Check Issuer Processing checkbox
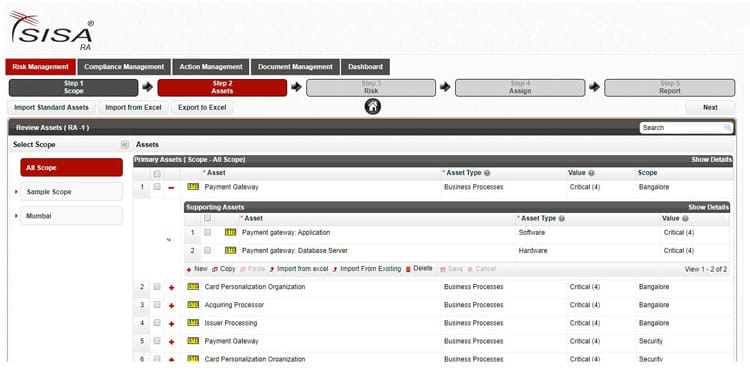The height and width of the screenshot is (384, 750). pyautogui.click(x=156, y=323)
